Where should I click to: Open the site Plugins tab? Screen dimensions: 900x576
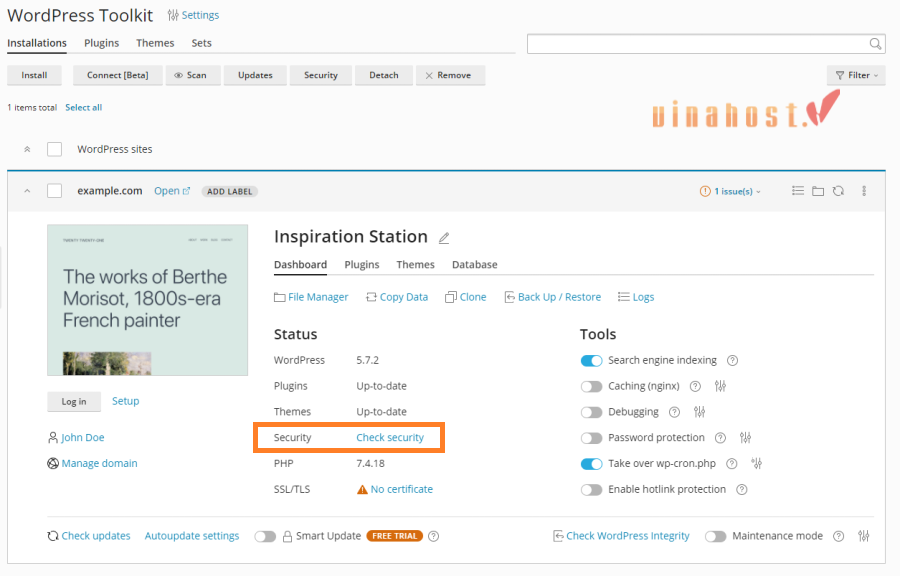point(362,264)
